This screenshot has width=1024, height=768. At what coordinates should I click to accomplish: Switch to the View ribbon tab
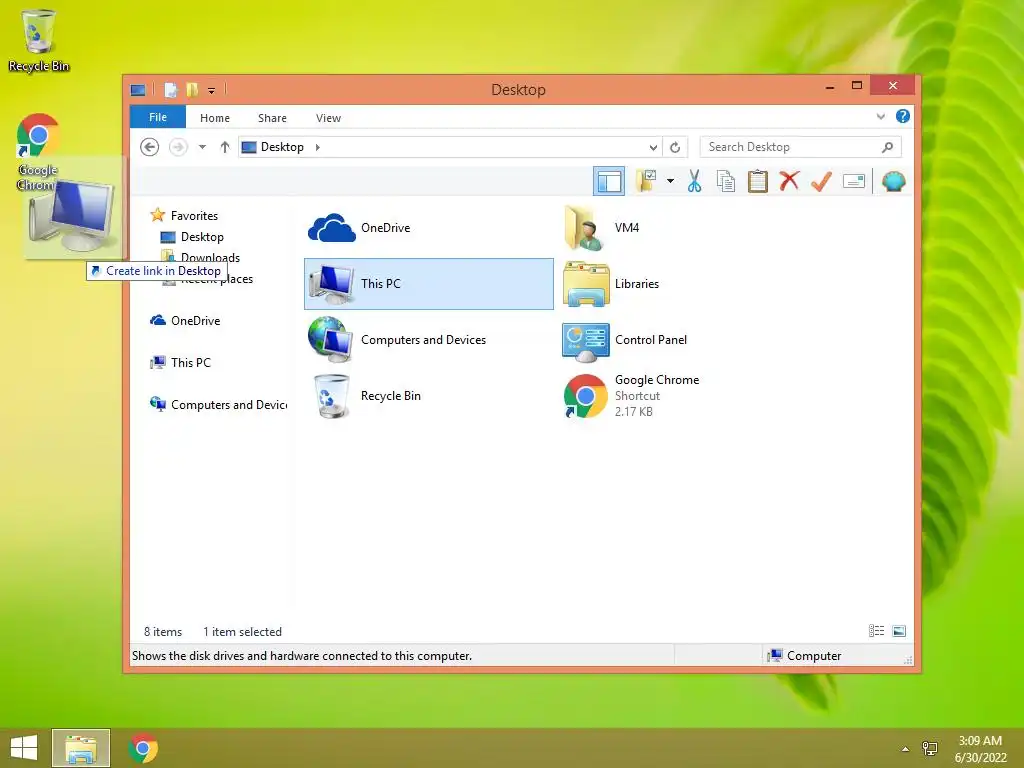pyautogui.click(x=328, y=118)
